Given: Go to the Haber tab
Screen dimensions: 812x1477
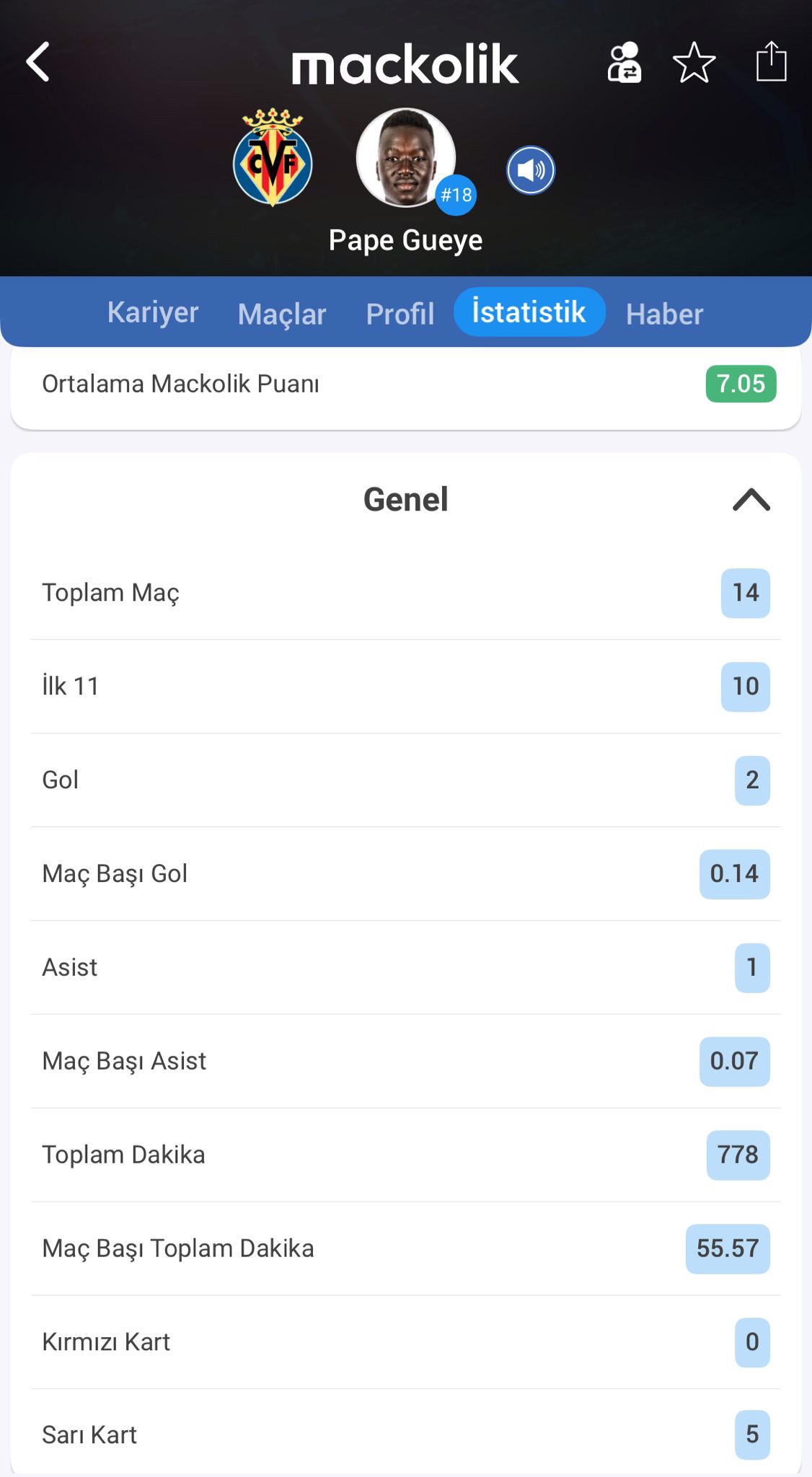Looking at the screenshot, I should coord(664,314).
